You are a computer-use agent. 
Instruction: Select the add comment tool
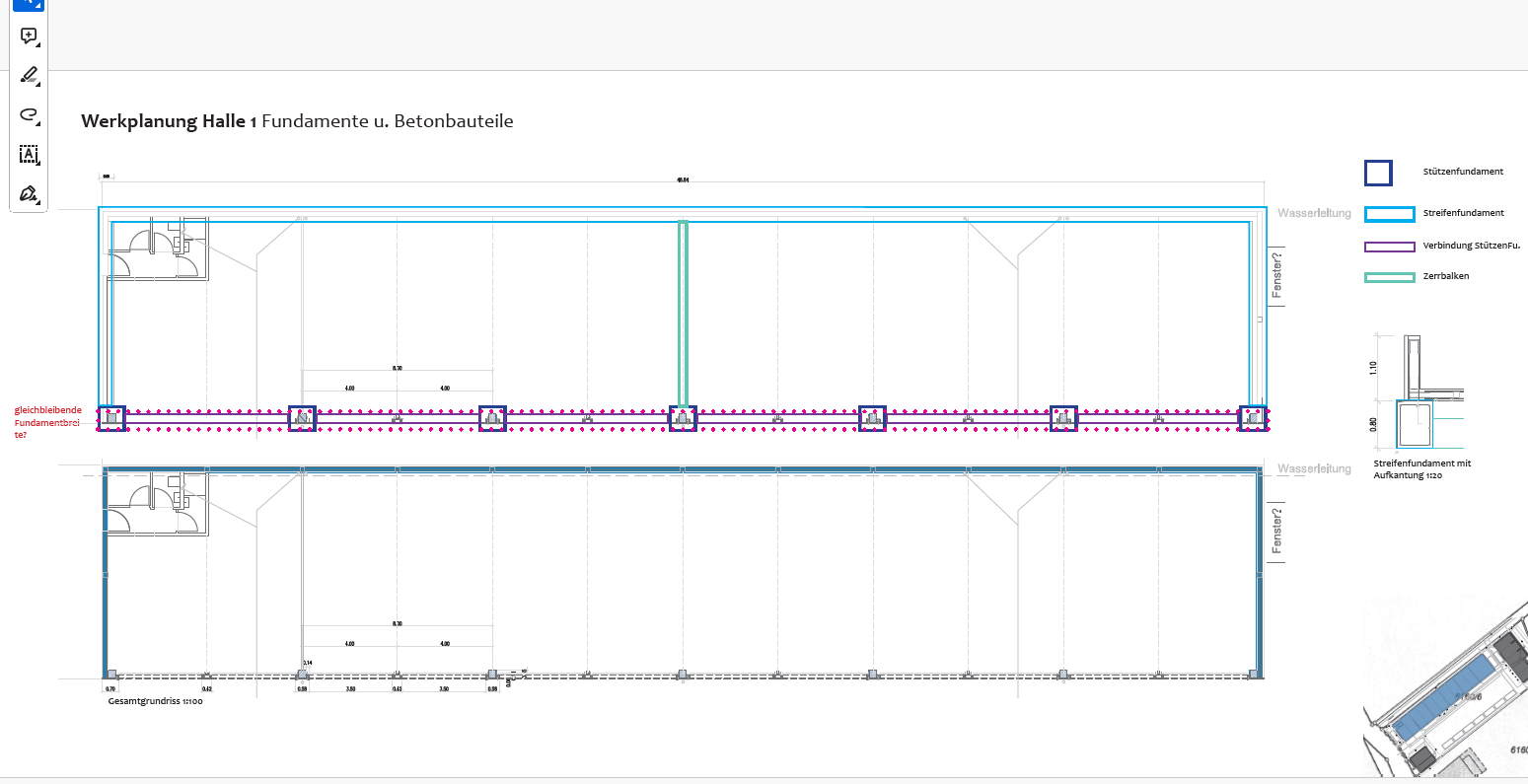[29, 36]
